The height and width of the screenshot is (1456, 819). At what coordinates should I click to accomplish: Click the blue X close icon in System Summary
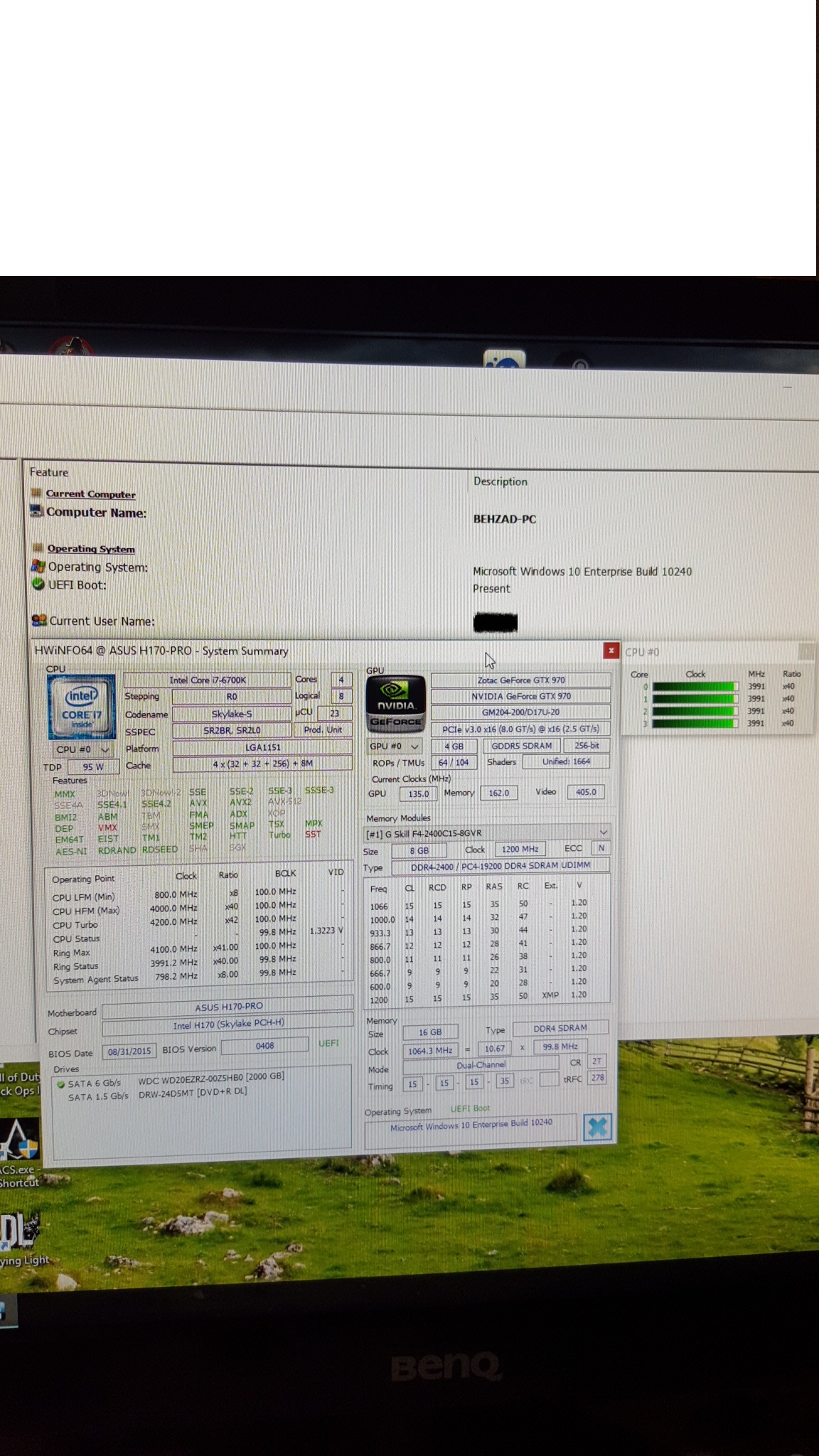597,1127
